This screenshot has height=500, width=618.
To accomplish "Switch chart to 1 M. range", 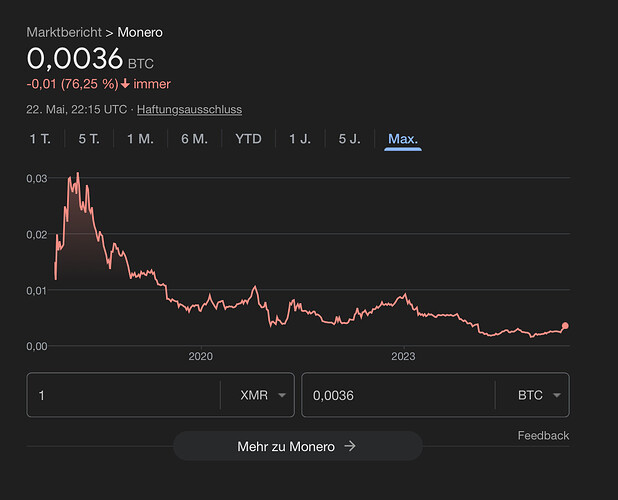I will [x=140, y=139].
